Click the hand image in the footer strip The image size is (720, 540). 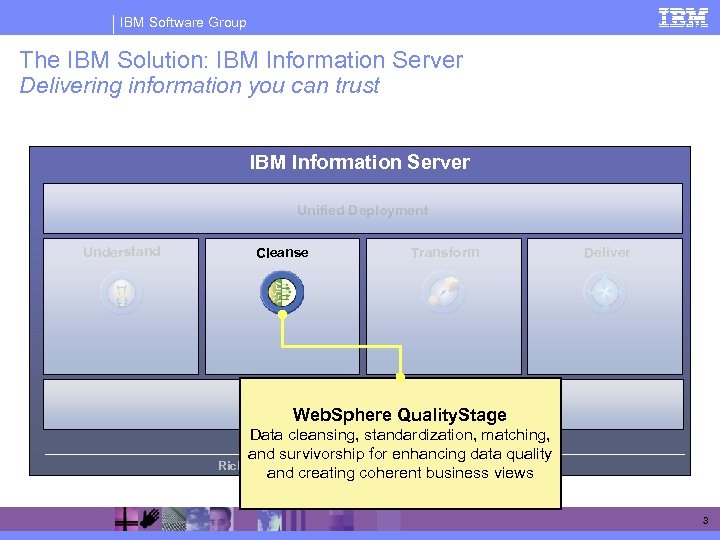[x=150, y=519]
